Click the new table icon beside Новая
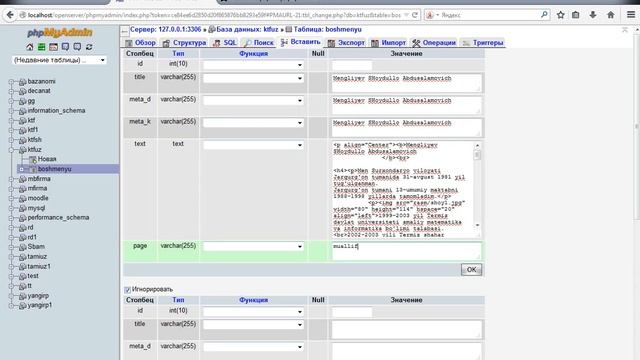Viewport: 640px width, 360px height. click(x=32, y=159)
